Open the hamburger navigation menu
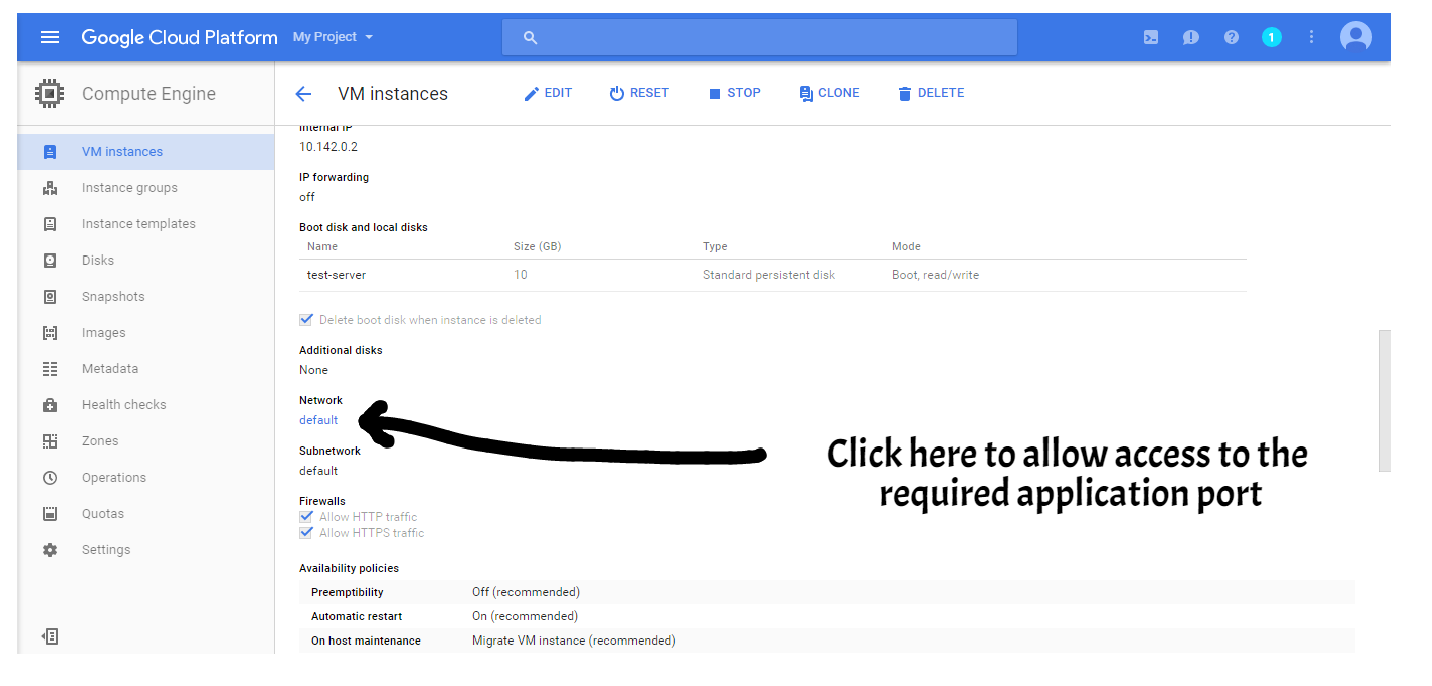 coord(50,37)
